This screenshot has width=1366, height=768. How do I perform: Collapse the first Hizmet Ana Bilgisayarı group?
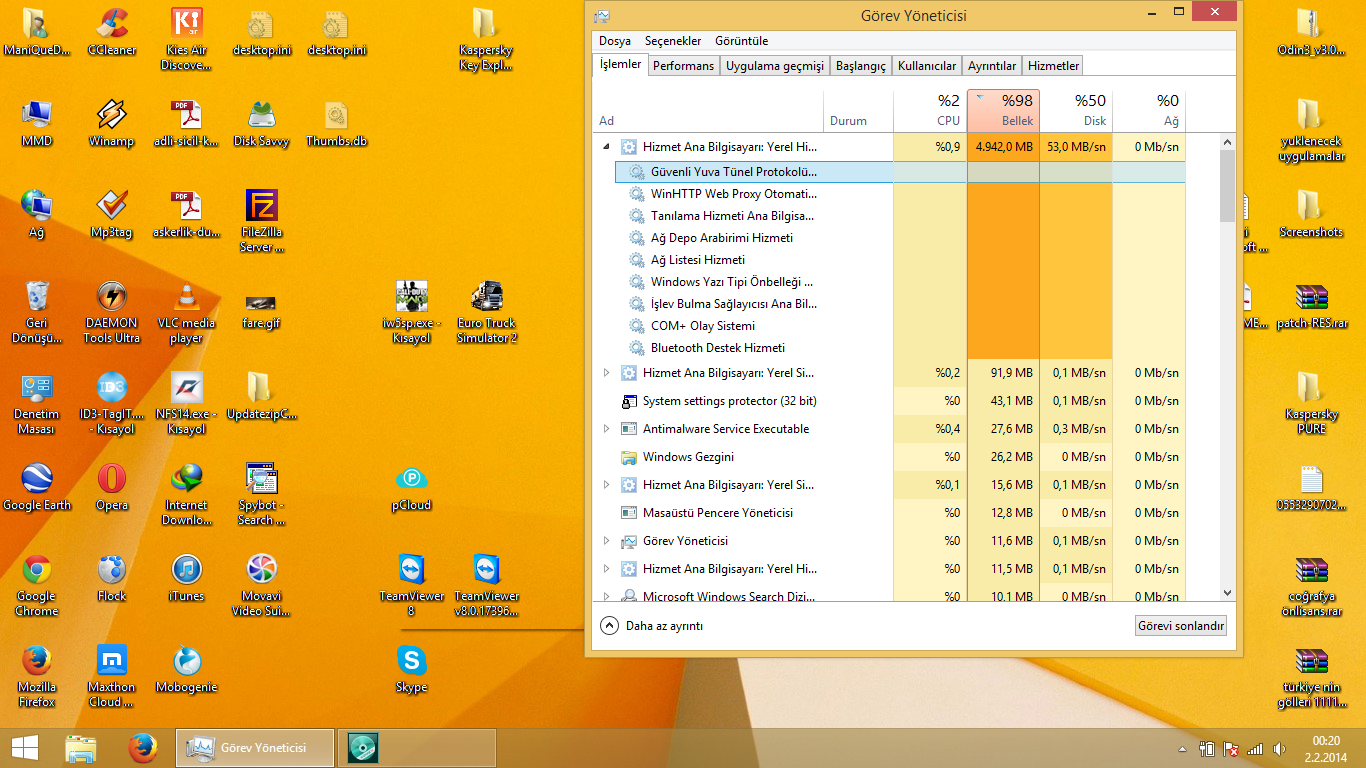606,147
